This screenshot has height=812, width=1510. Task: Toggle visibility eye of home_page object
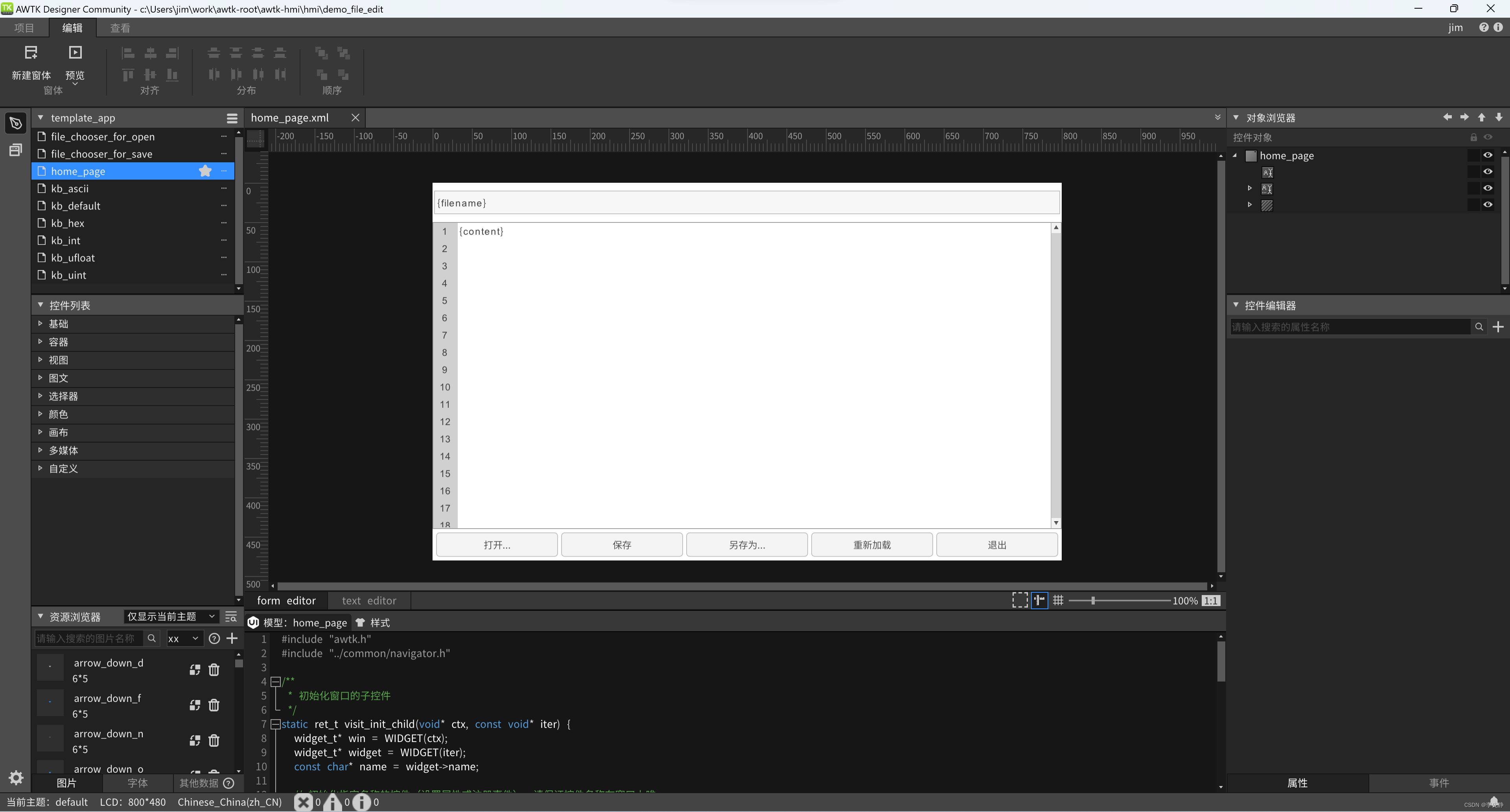(1488, 155)
